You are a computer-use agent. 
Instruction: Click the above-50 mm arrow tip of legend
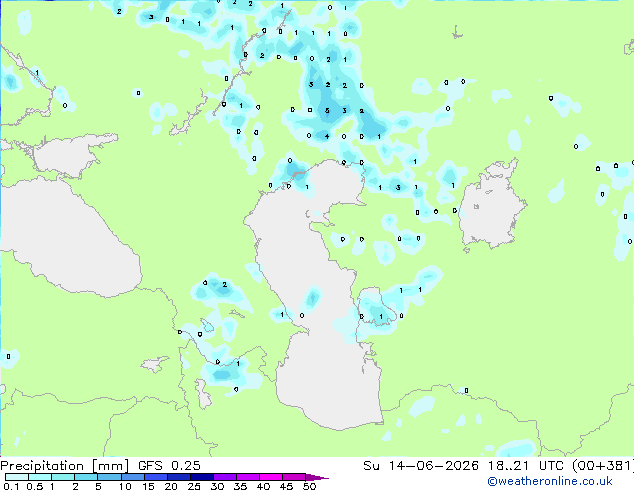pos(317,477)
